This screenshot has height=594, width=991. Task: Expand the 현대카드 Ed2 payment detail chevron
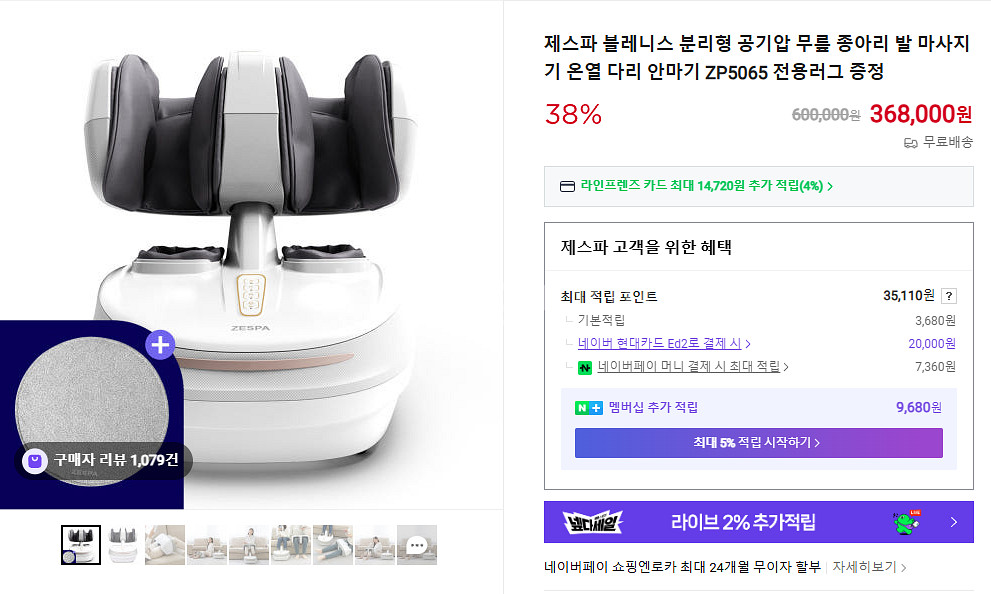[749, 341]
